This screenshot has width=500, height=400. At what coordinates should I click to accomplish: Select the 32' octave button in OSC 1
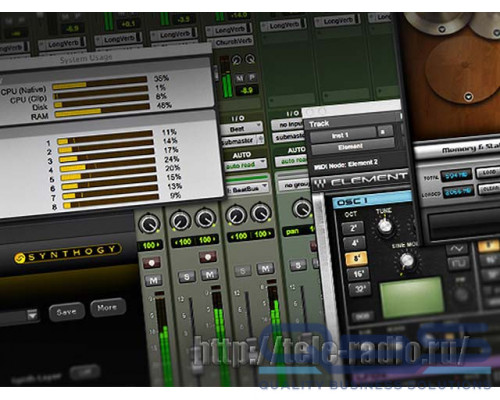click(359, 289)
